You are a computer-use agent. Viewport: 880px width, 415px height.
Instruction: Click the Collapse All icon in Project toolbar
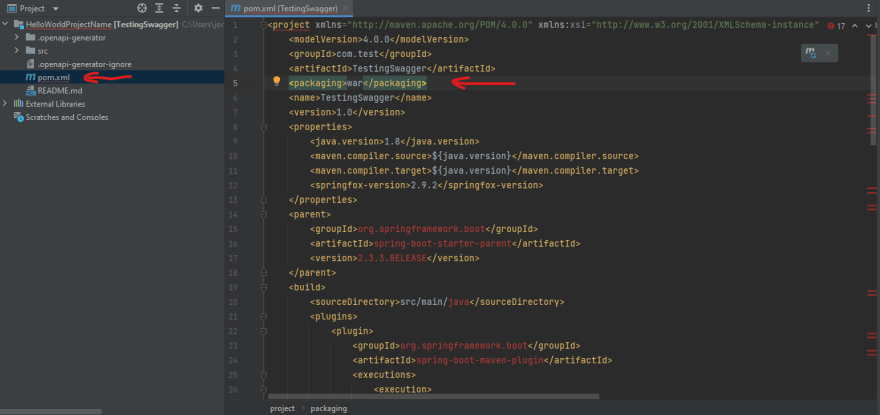(177, 8)
